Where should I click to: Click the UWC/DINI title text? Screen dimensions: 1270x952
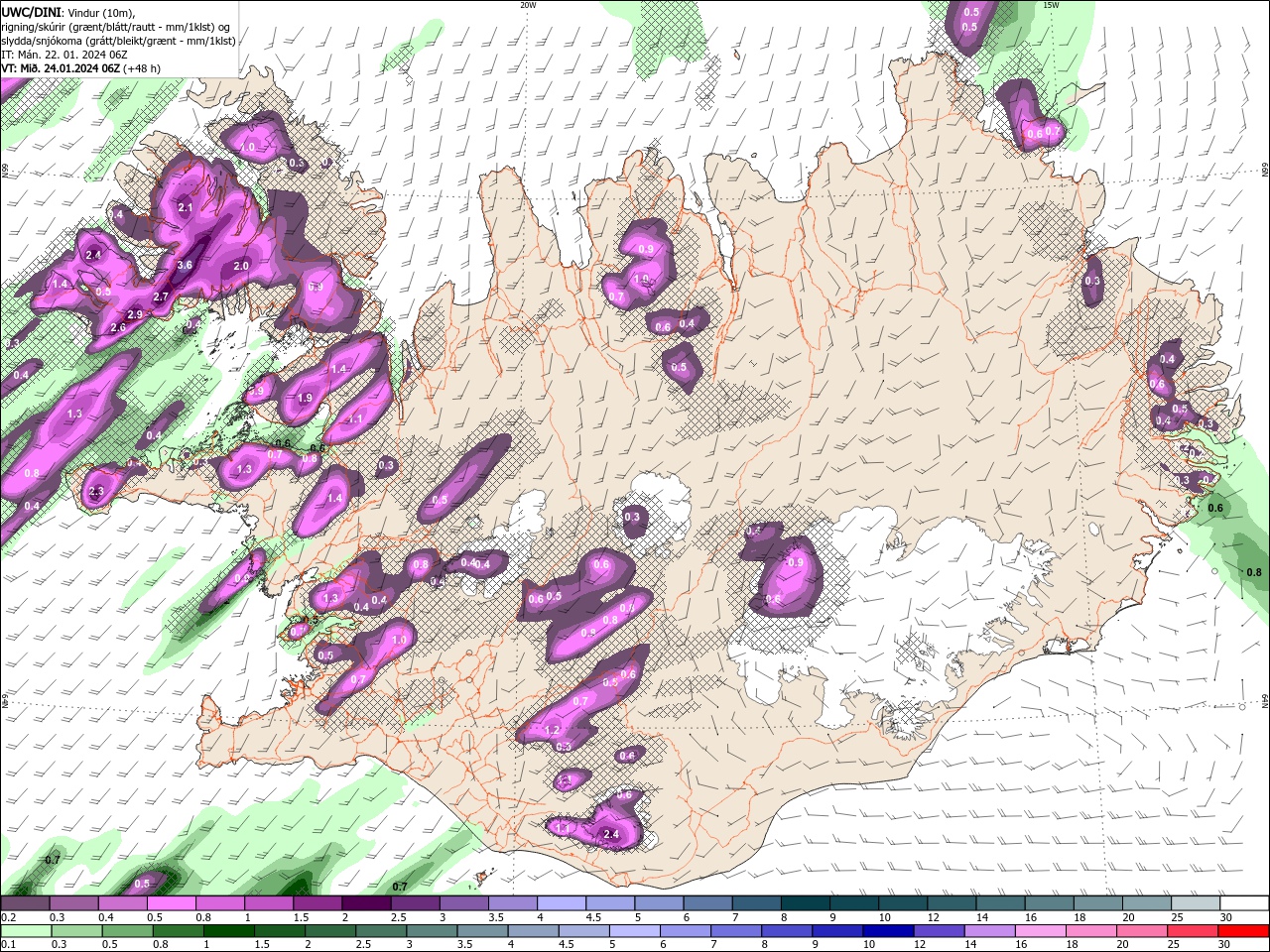tap(29, 11)
